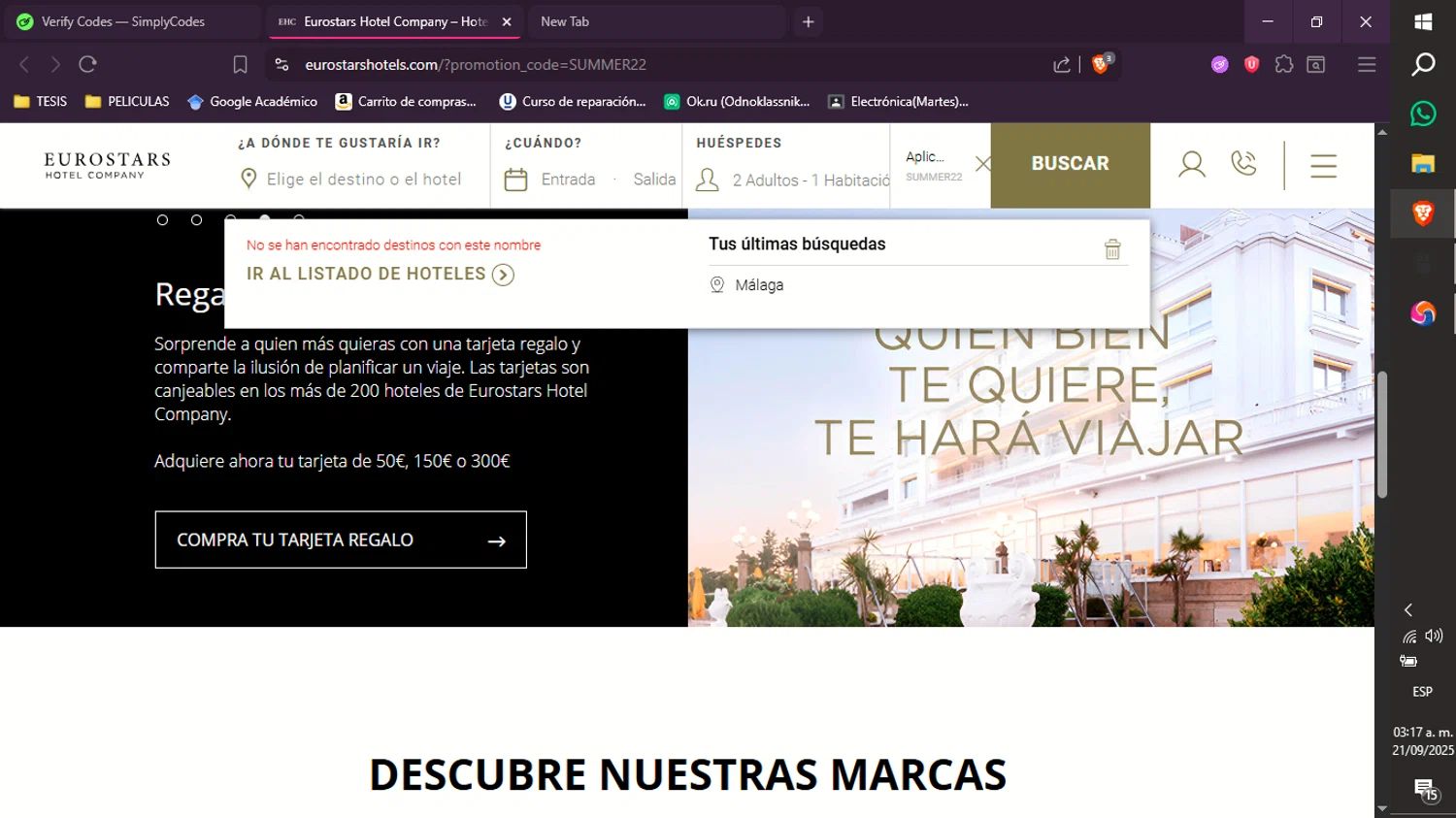1456x818 pixels.
Task: Select the first carousel slide dot
Action: (162, 220)
